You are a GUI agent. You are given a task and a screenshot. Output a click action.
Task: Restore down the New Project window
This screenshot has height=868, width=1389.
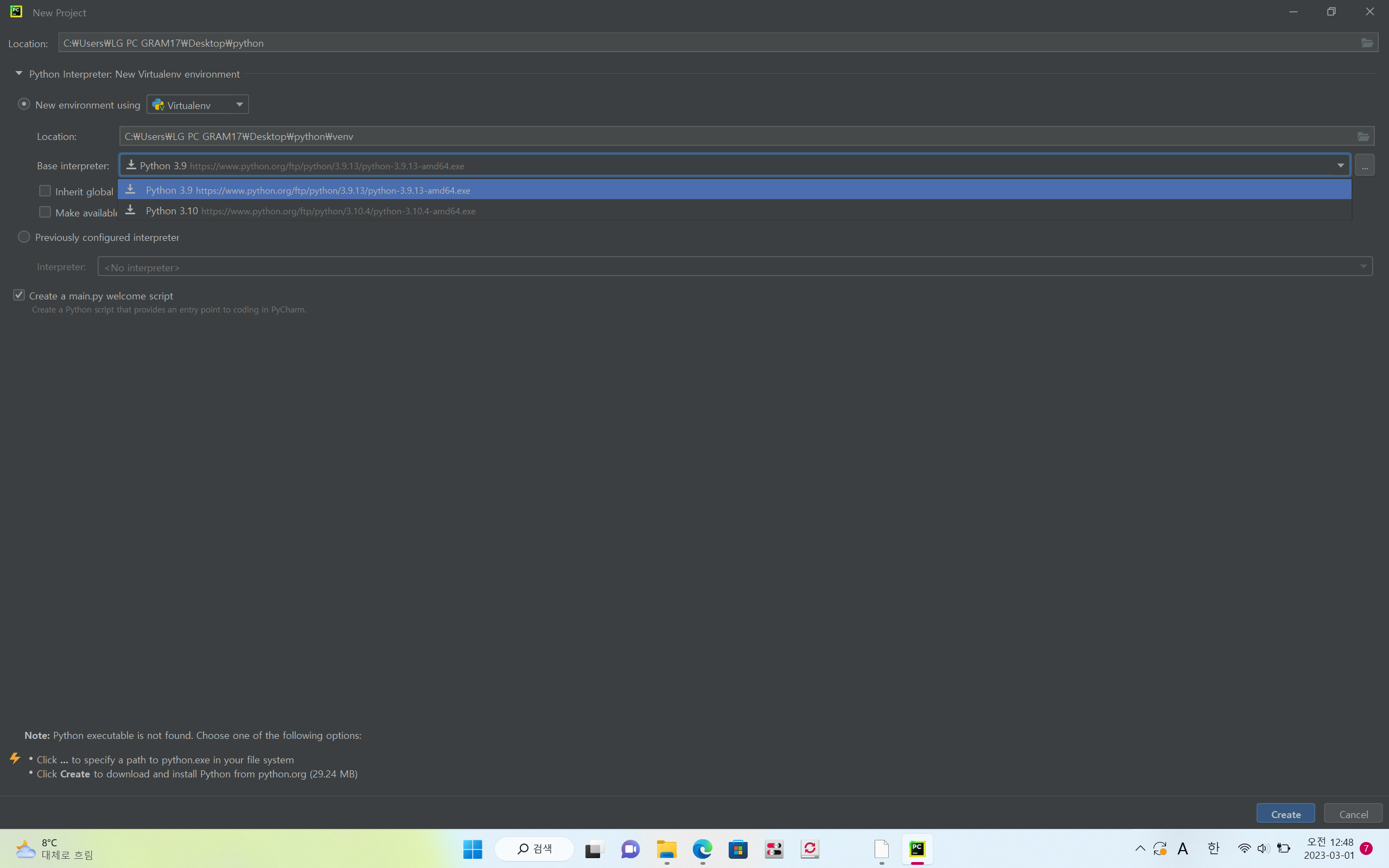[1331, 12]
